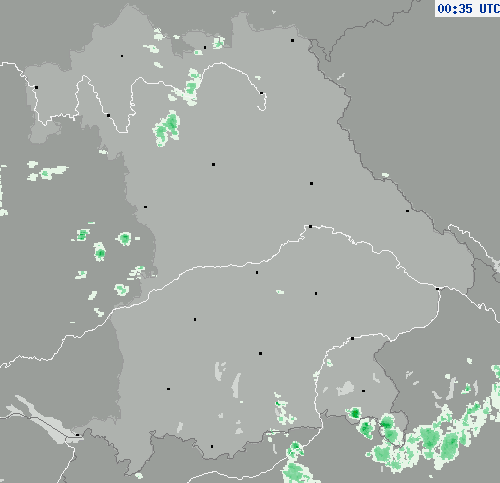Select the rain echo covering the Main river loop

click(x=187, y=87)
